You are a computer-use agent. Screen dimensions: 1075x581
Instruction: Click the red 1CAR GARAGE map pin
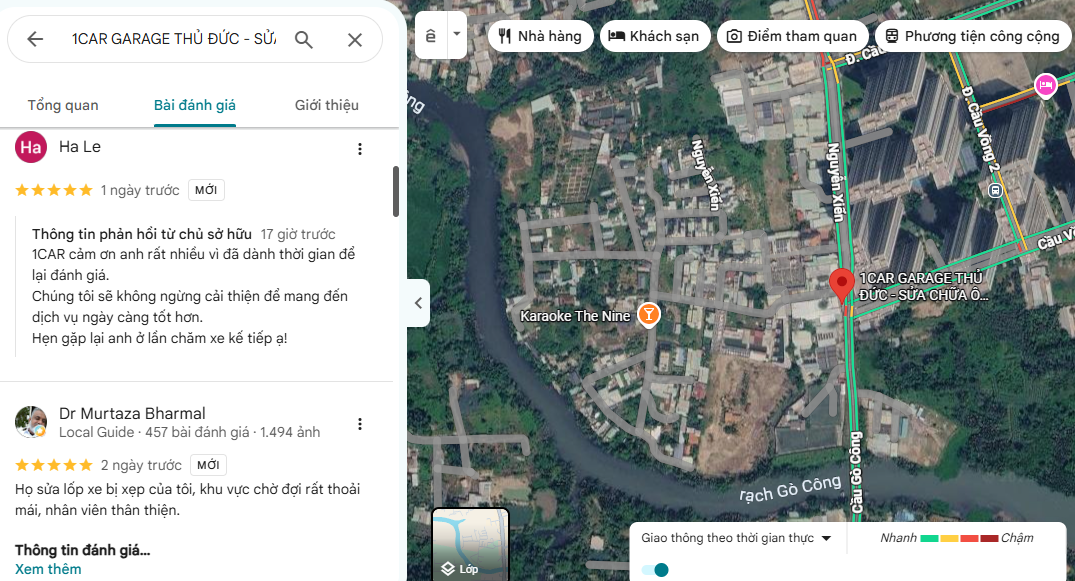tap(842, 286)
